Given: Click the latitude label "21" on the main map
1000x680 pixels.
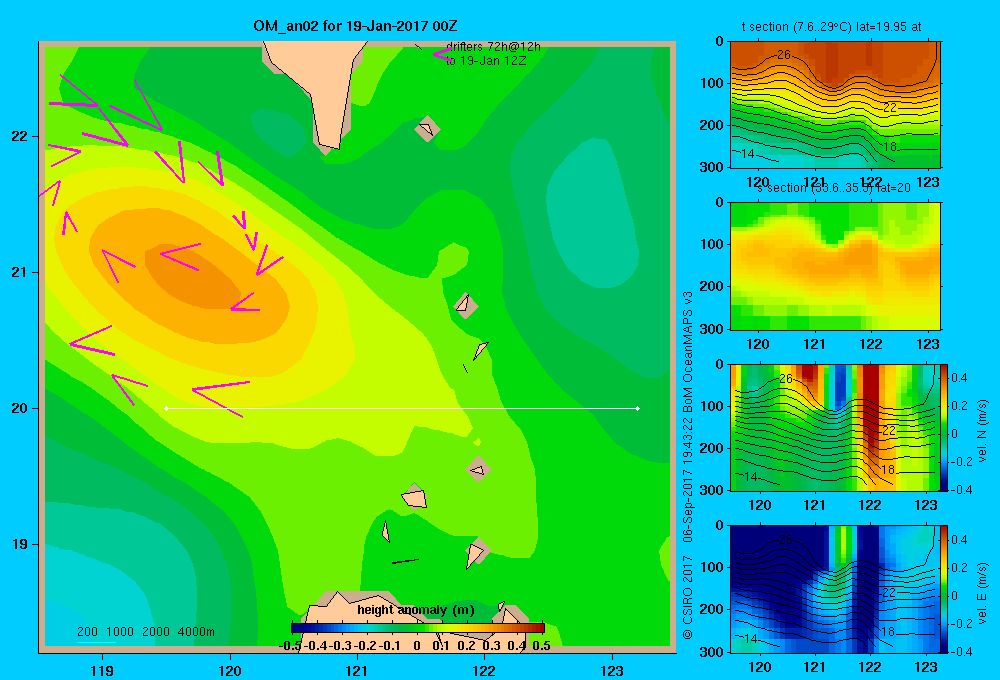Looking at the screenshot, I should tap(20, 272).
